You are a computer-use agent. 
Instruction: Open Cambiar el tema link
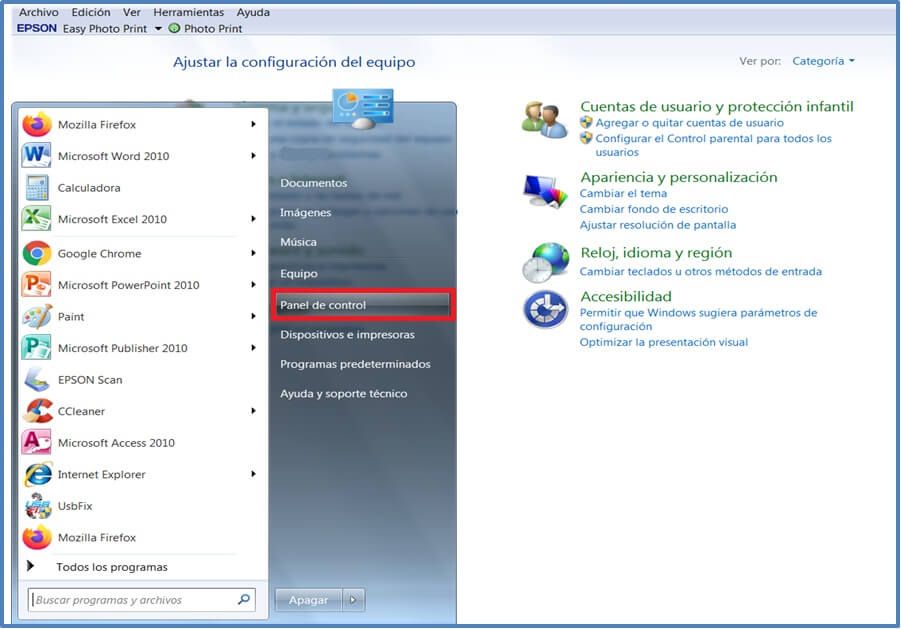coord(623,193)
